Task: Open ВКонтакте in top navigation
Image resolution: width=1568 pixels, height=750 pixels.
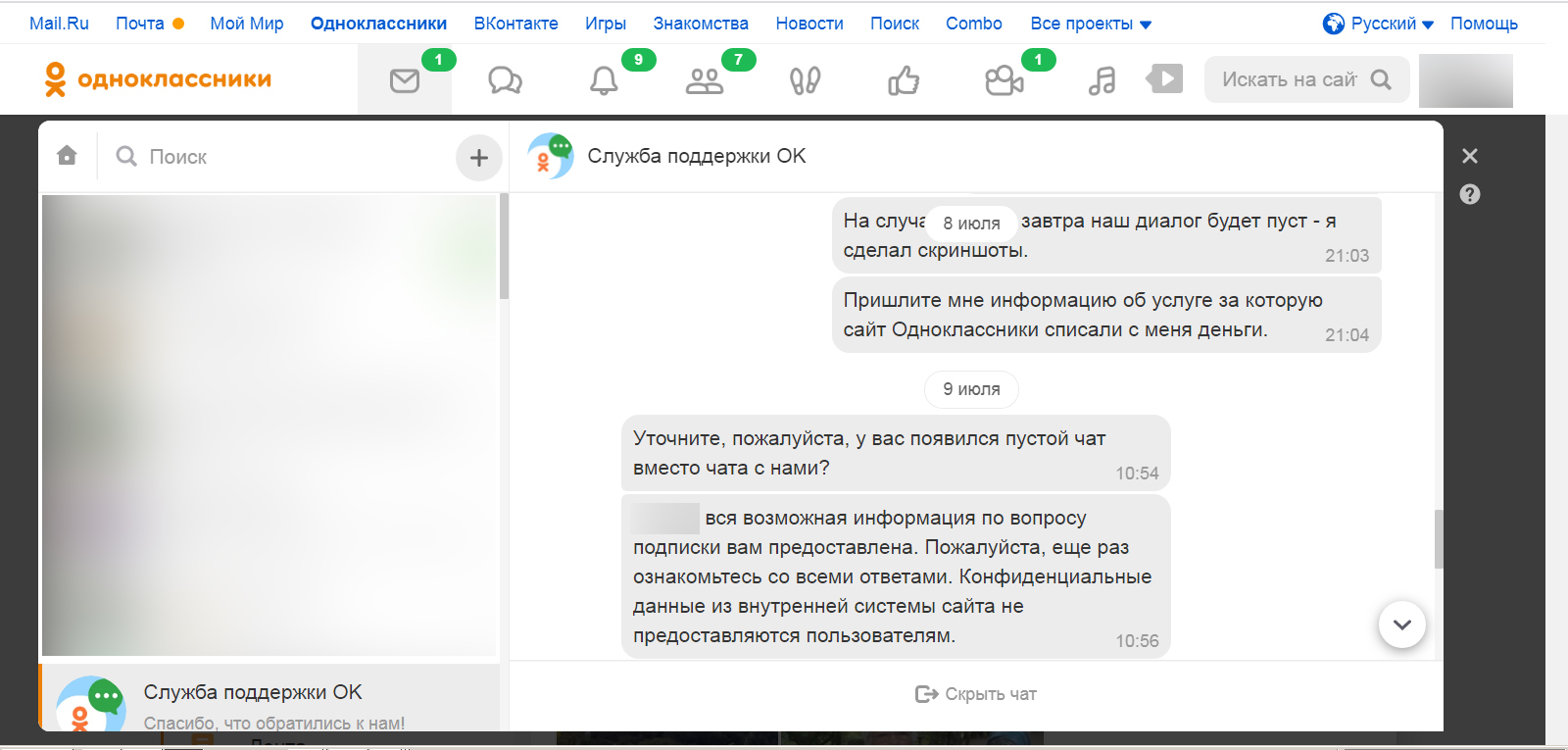Action: click(x=515, y=24)
